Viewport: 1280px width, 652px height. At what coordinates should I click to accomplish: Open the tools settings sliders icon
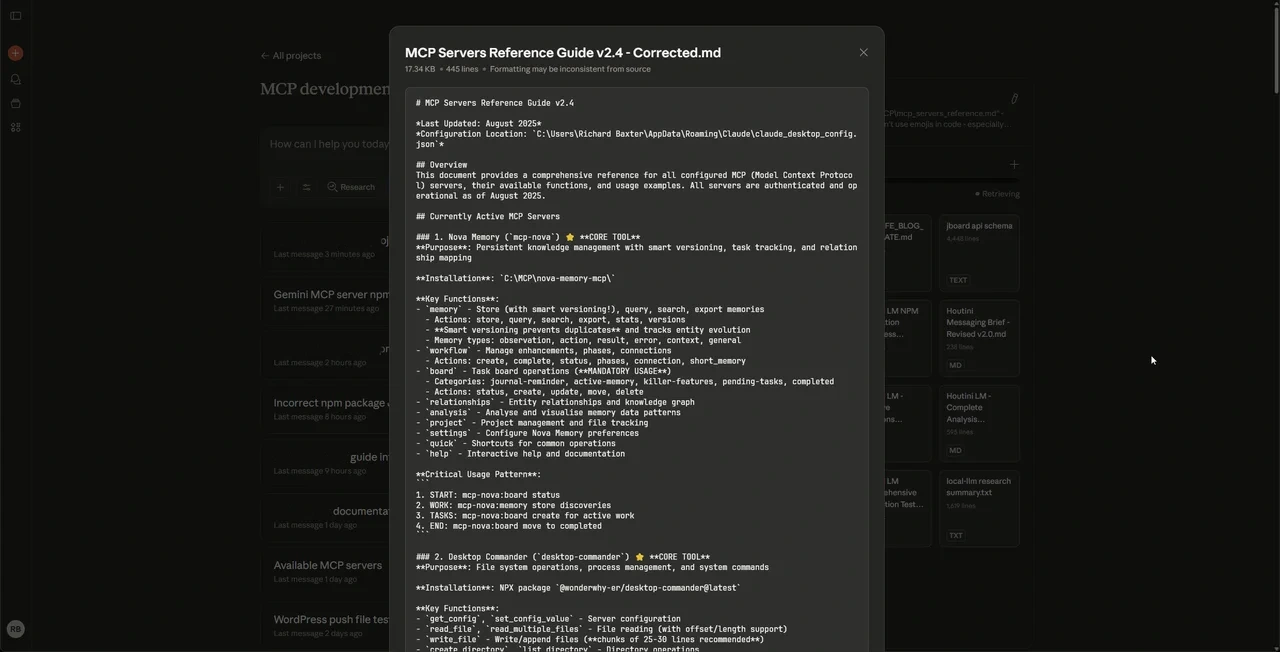[x=307, y=187]
